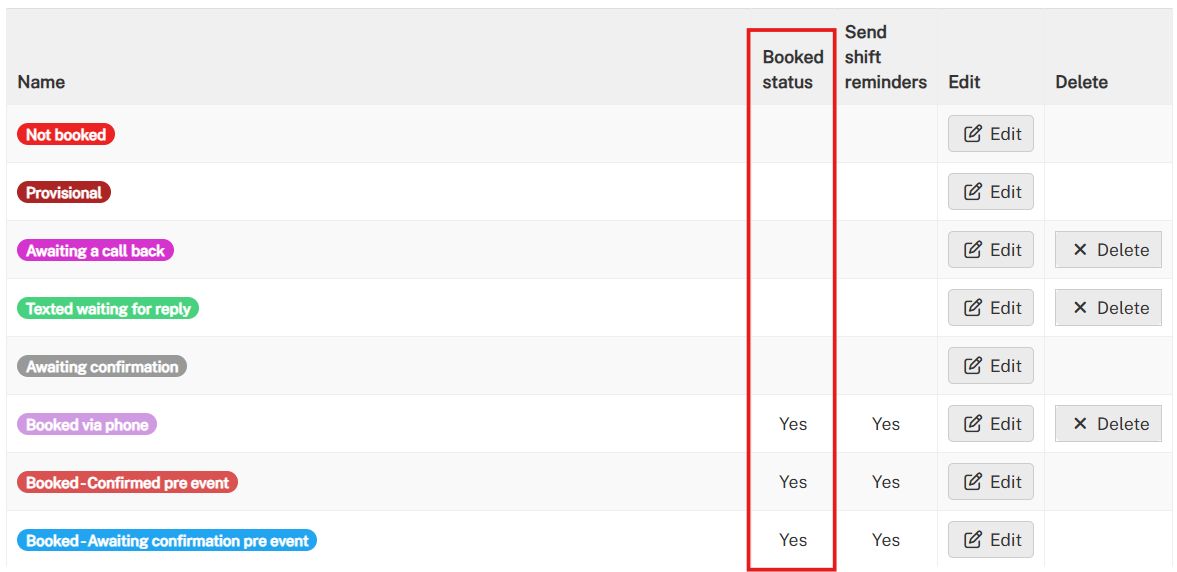The height and width of the screenshot is (572, 1177).
Task: Select the green Texted waiting for reply label
Action: [x=108, y=309]
